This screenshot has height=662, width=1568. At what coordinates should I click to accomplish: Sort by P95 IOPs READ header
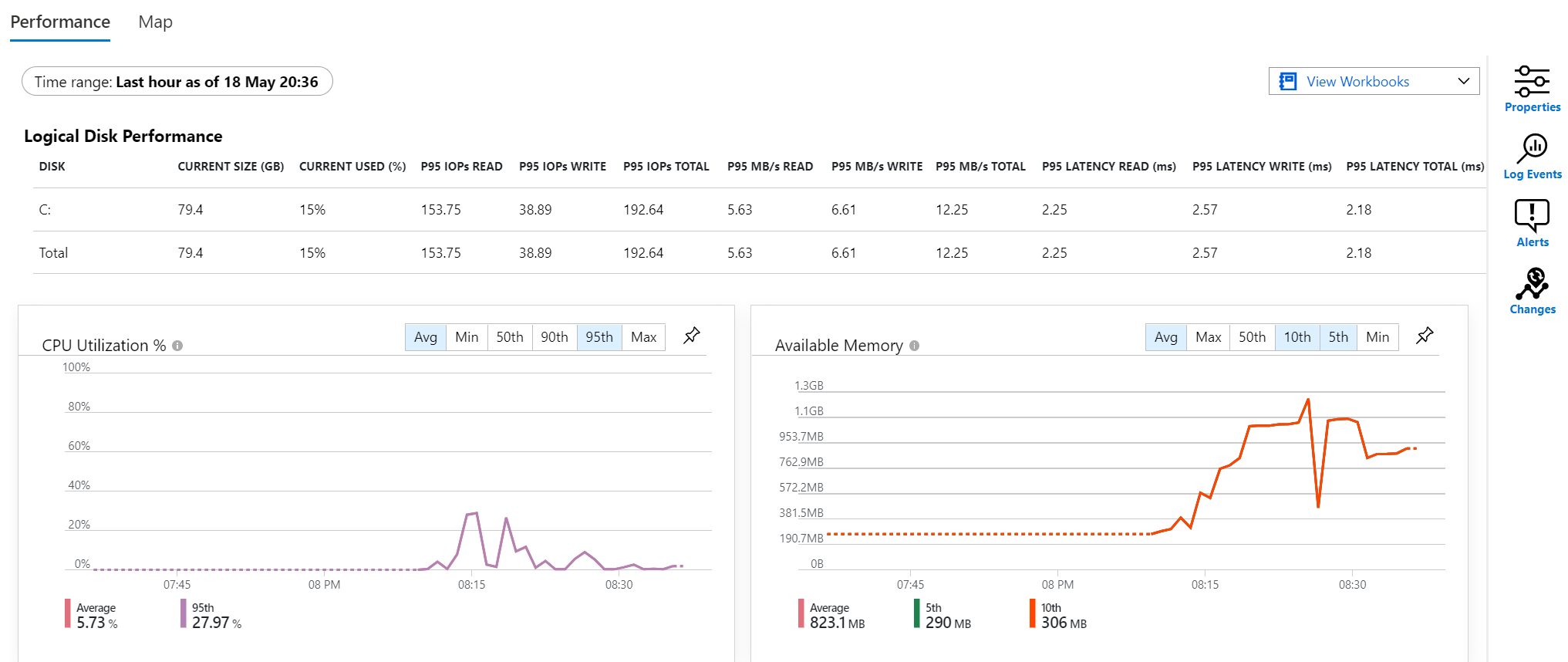461,167
